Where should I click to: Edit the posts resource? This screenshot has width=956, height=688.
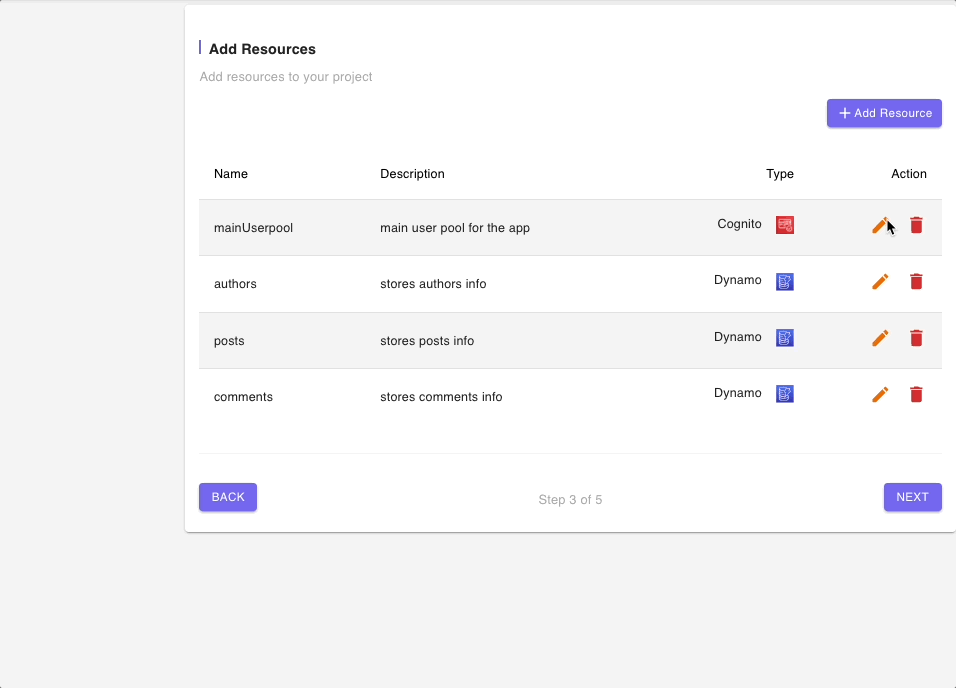pos(880,338)
